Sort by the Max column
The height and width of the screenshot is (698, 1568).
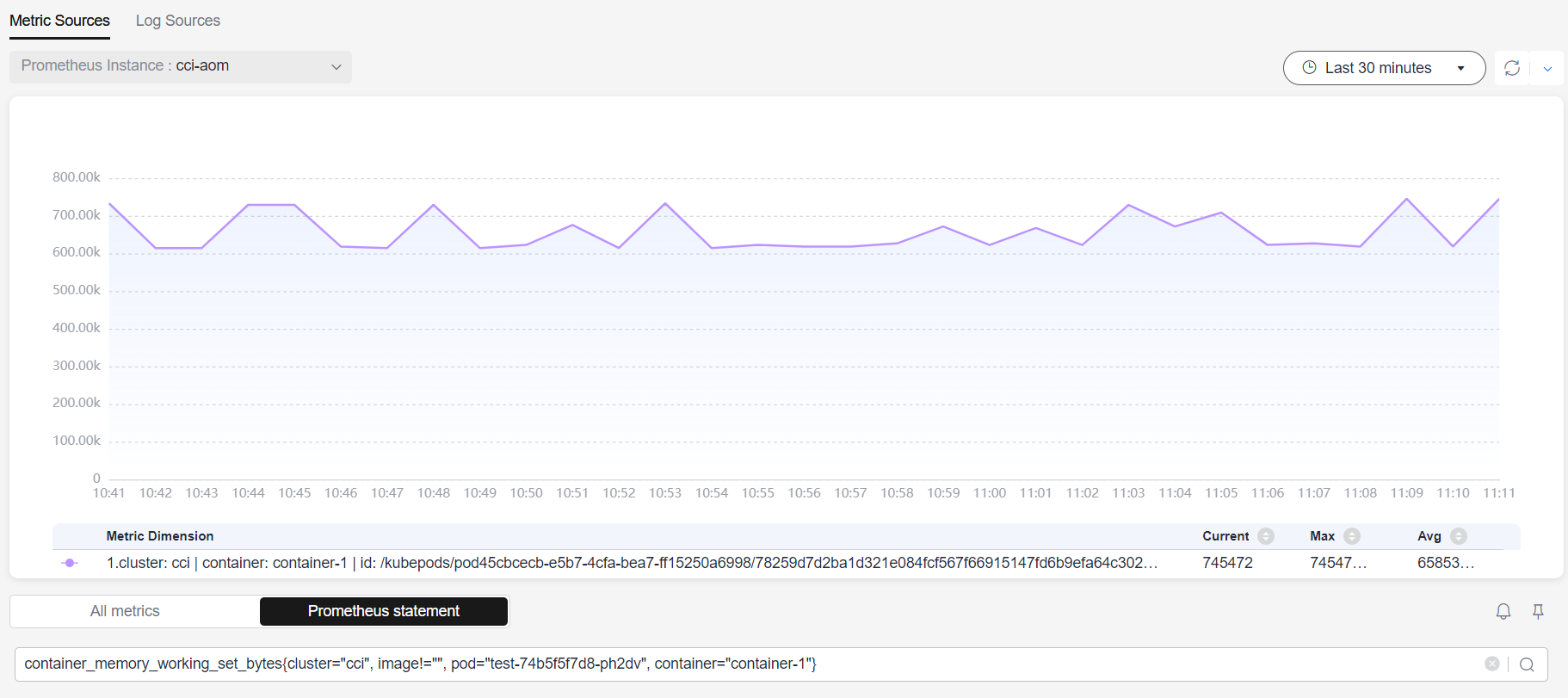1352,536
